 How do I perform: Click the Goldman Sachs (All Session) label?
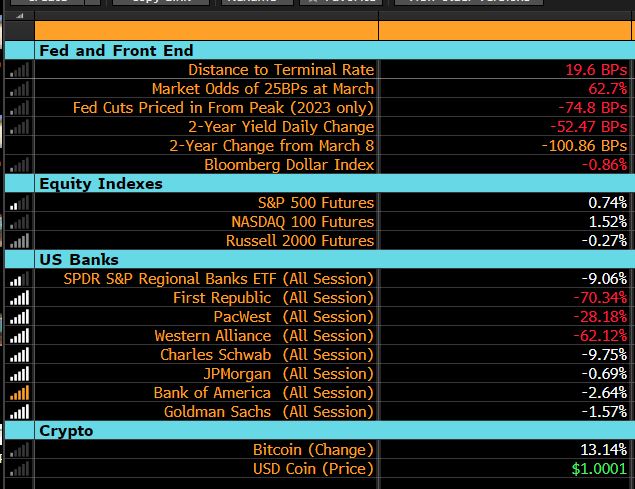(x=268, y=412)
